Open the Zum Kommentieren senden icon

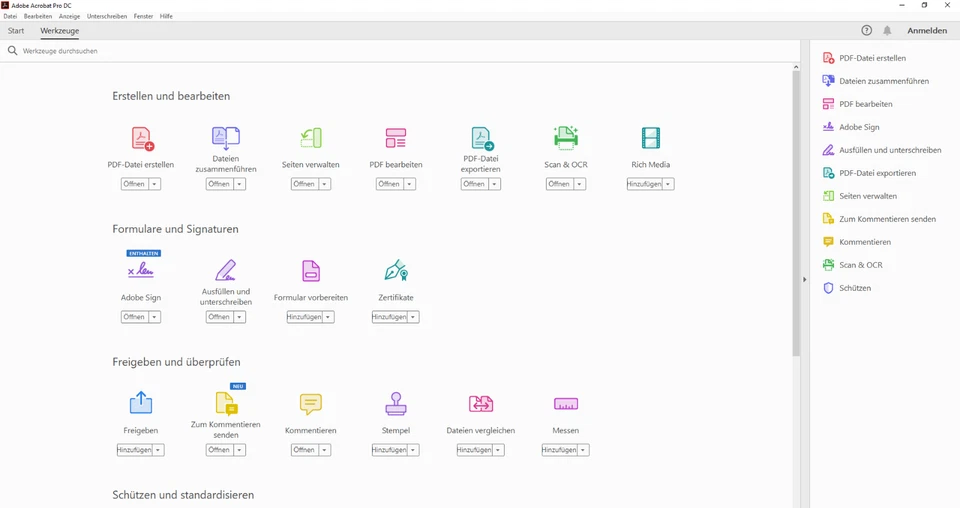[227, 404]
